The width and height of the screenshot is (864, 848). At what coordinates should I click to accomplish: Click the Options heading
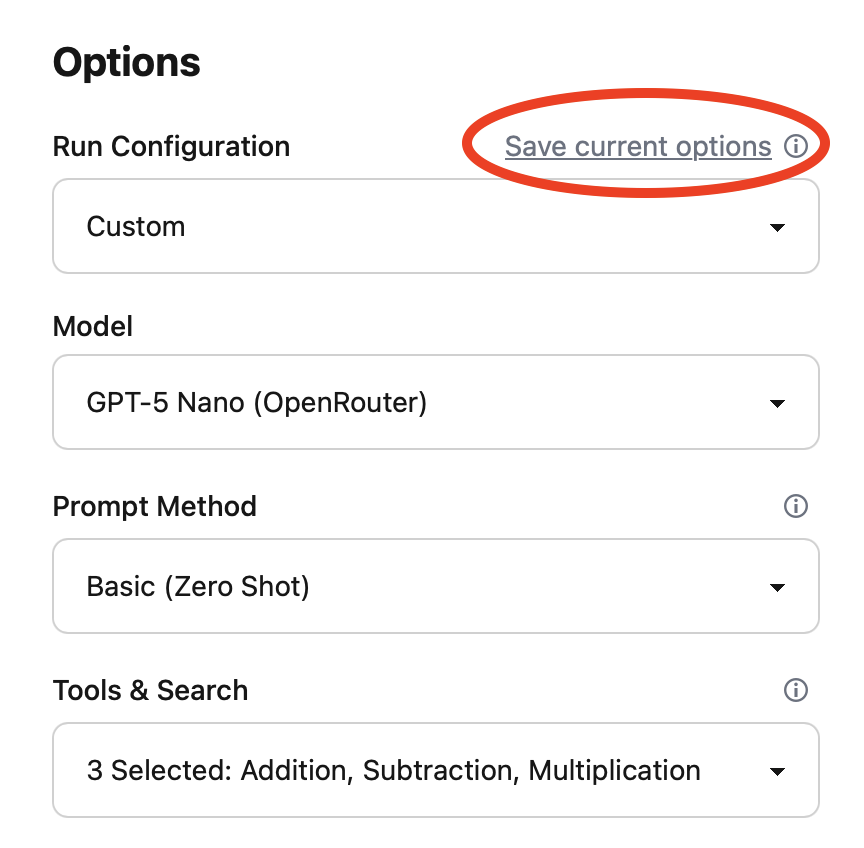(127, 62)
